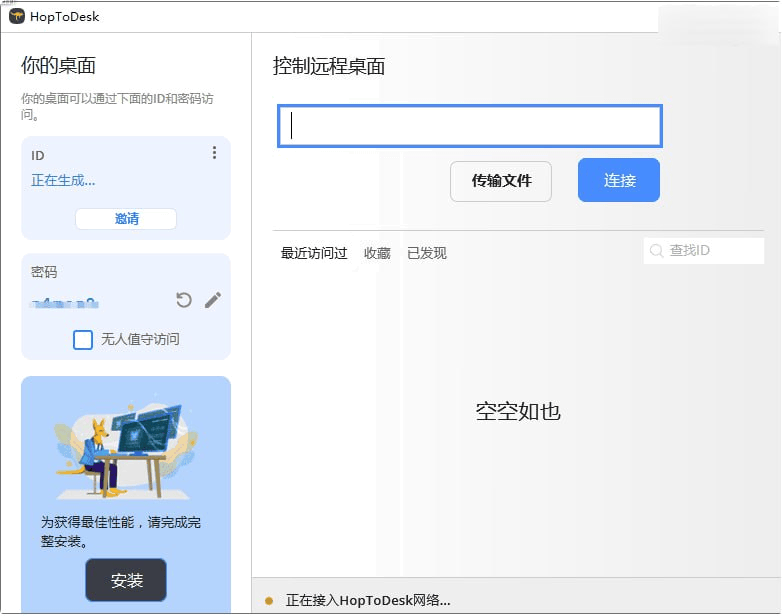Viewport: 782px width, 616px height.
Task: Click the 安装 button
Action: coord(126,580)
